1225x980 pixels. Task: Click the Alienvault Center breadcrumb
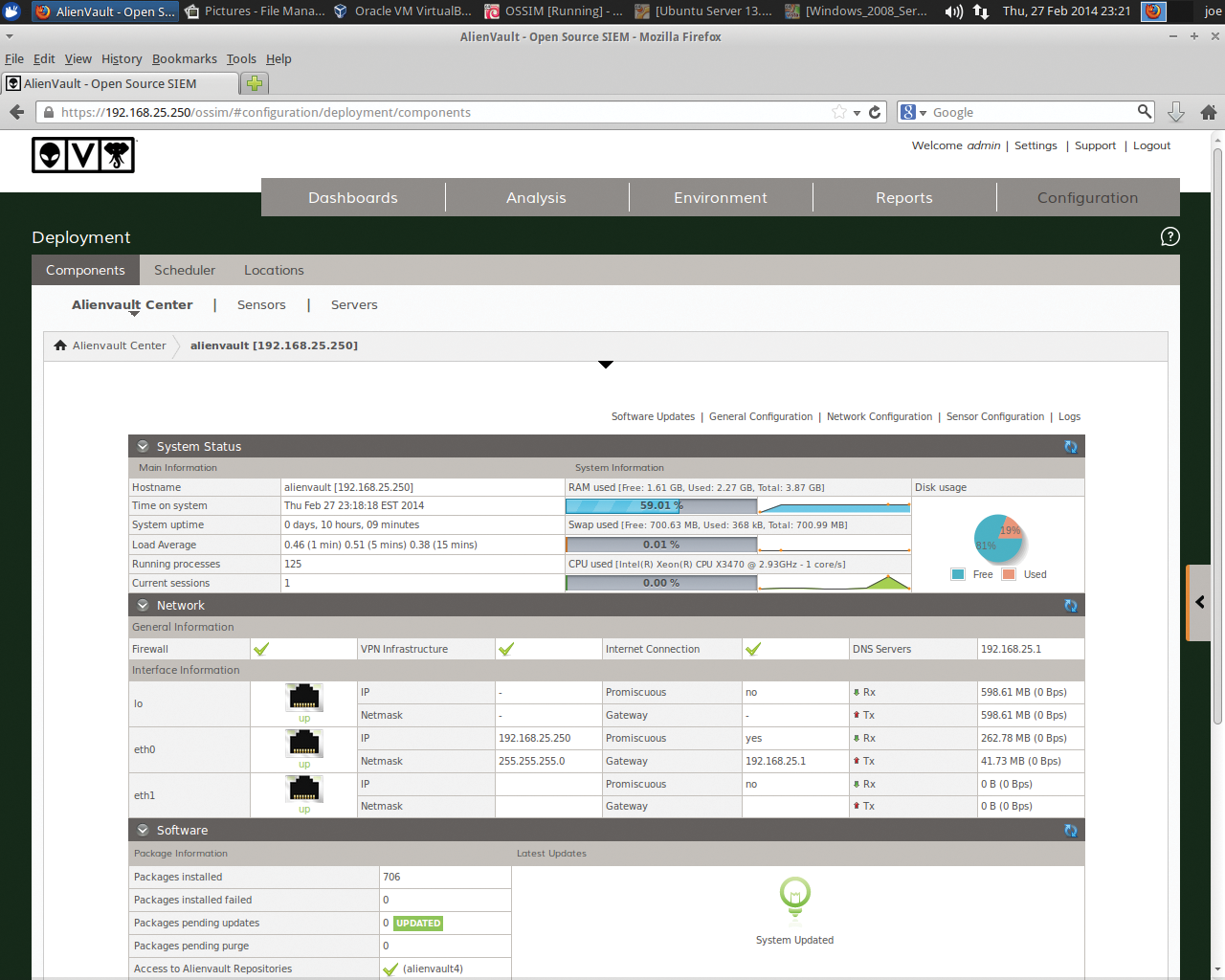(119, 345)
